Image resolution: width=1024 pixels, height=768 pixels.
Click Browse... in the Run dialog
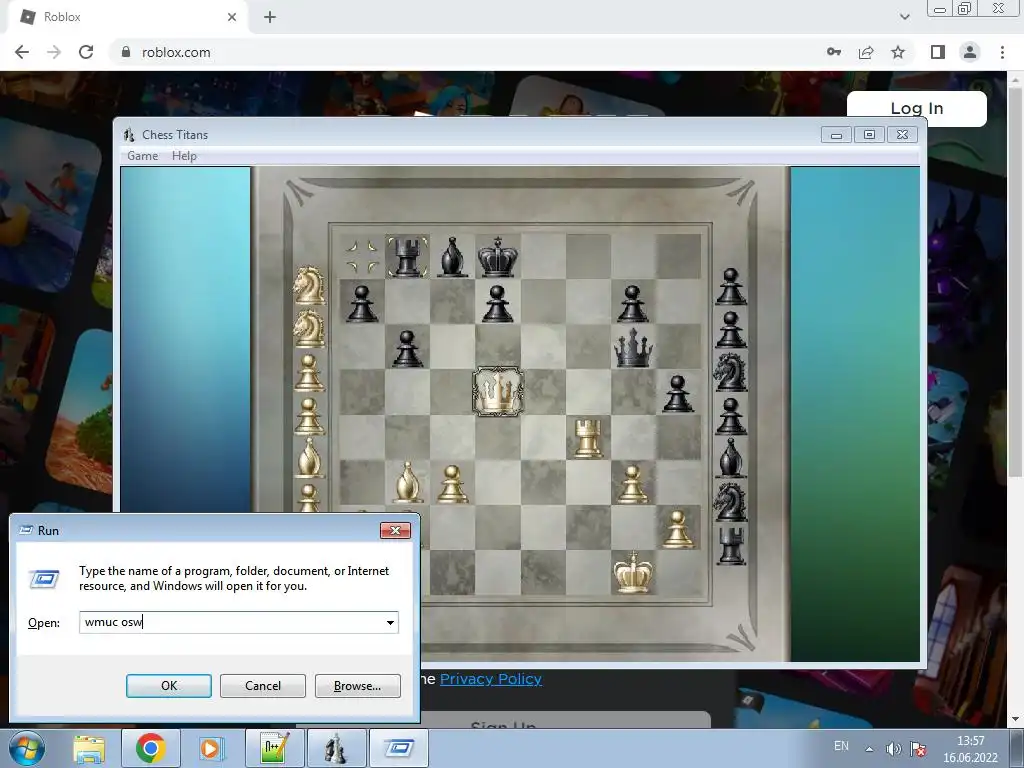tap(357, 686)
